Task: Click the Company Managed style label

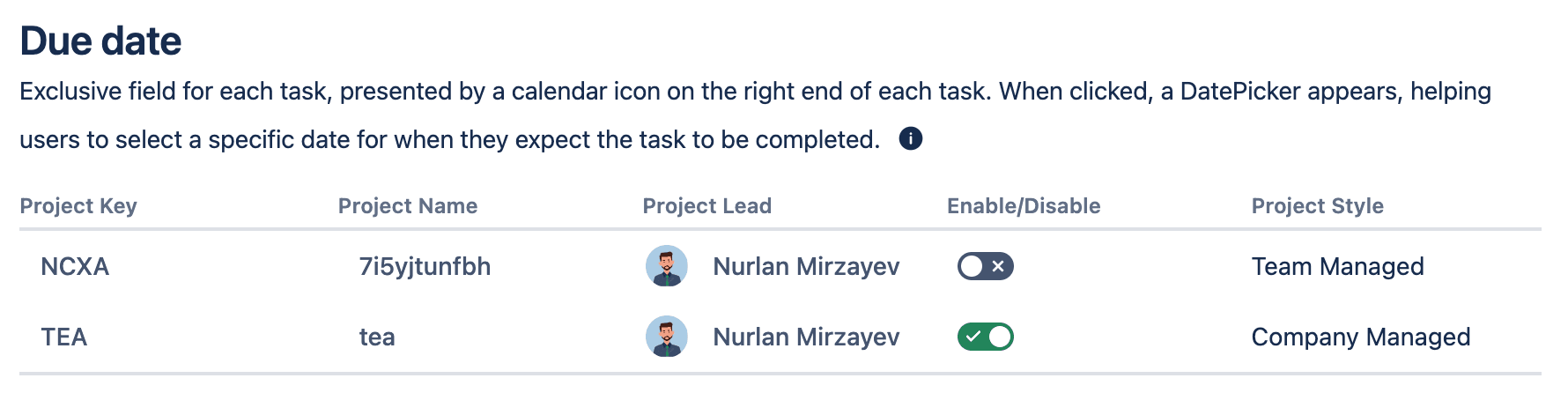Action: 1361,337
